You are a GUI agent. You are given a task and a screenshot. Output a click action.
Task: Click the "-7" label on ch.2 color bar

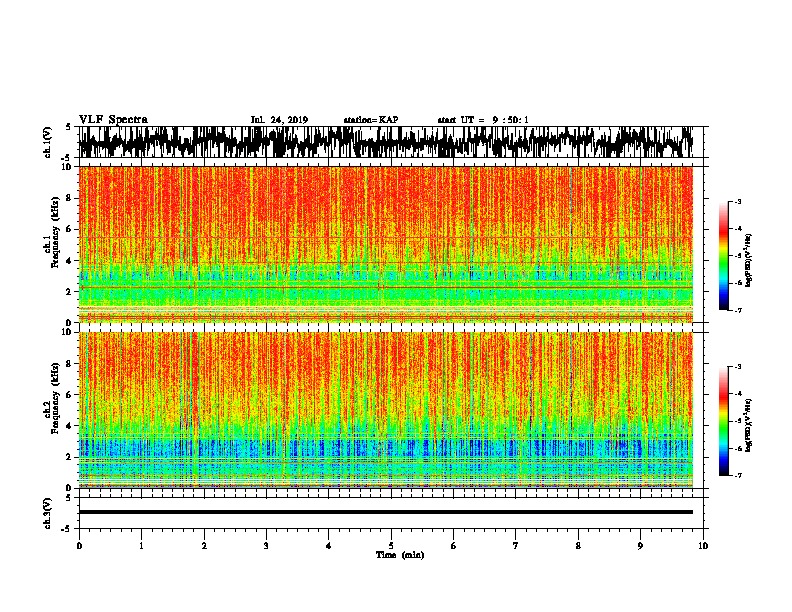[738, 476]
